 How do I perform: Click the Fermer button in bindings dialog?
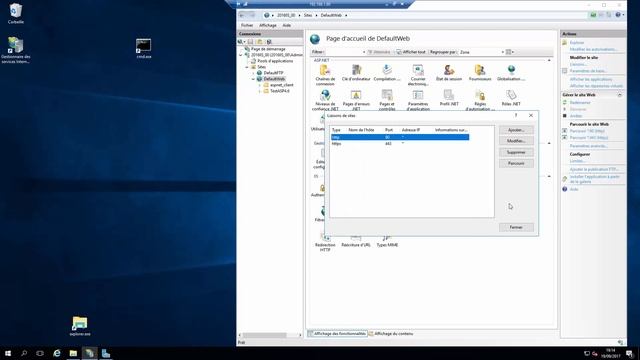pyautogui.click(x=516, y=227)
